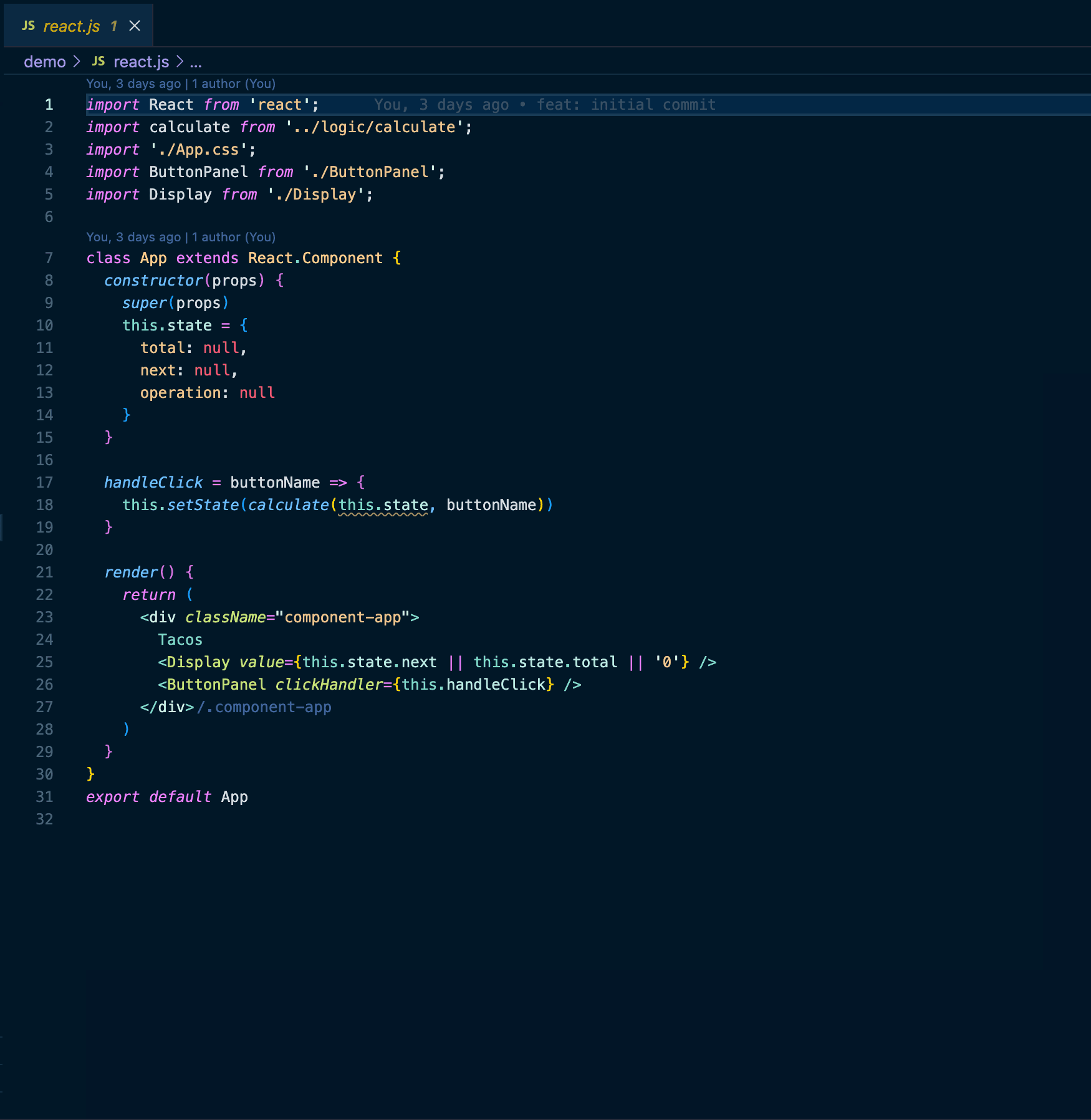
Task: Click './Display' path string
Action: pos(316,195)
